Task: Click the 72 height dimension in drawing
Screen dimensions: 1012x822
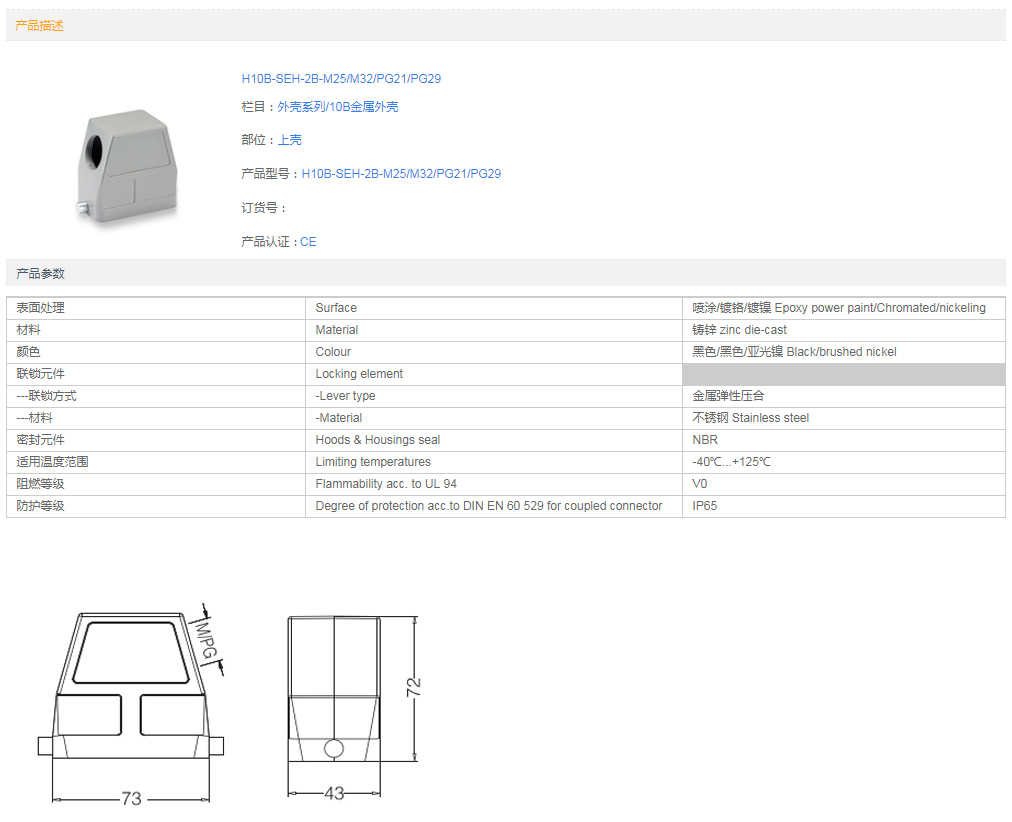Action: click(413, 686)
